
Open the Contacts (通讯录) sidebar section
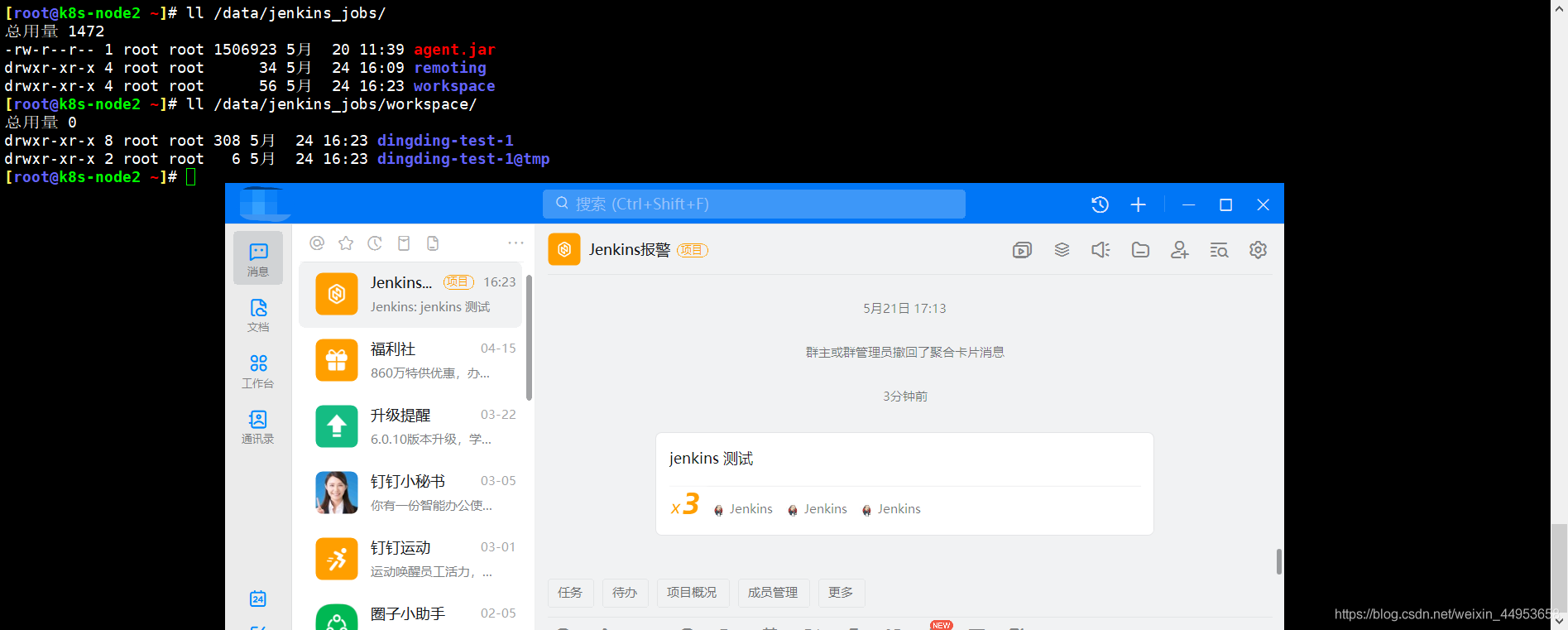point(258,426)
